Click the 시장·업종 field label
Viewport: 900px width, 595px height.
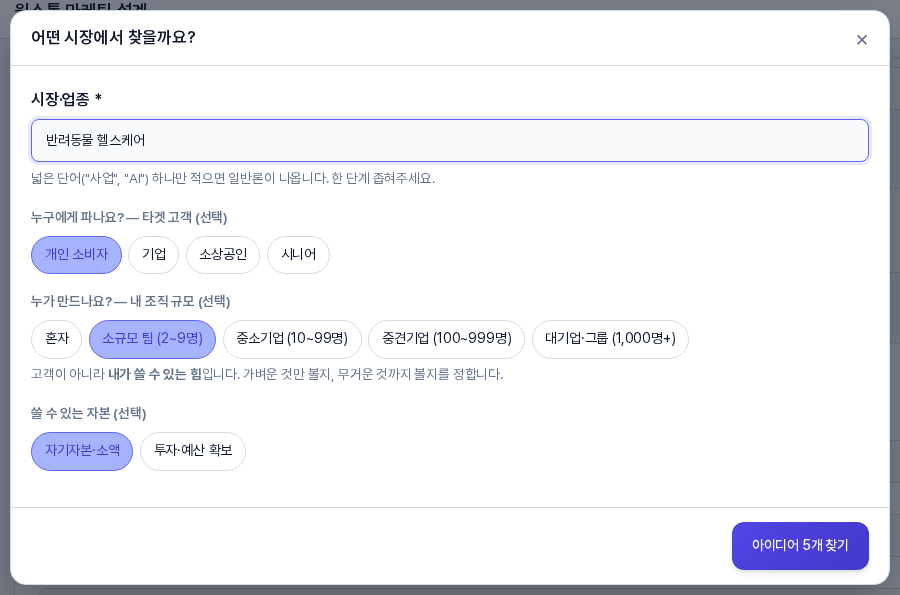pyautogui.click(x=67, y=99)
